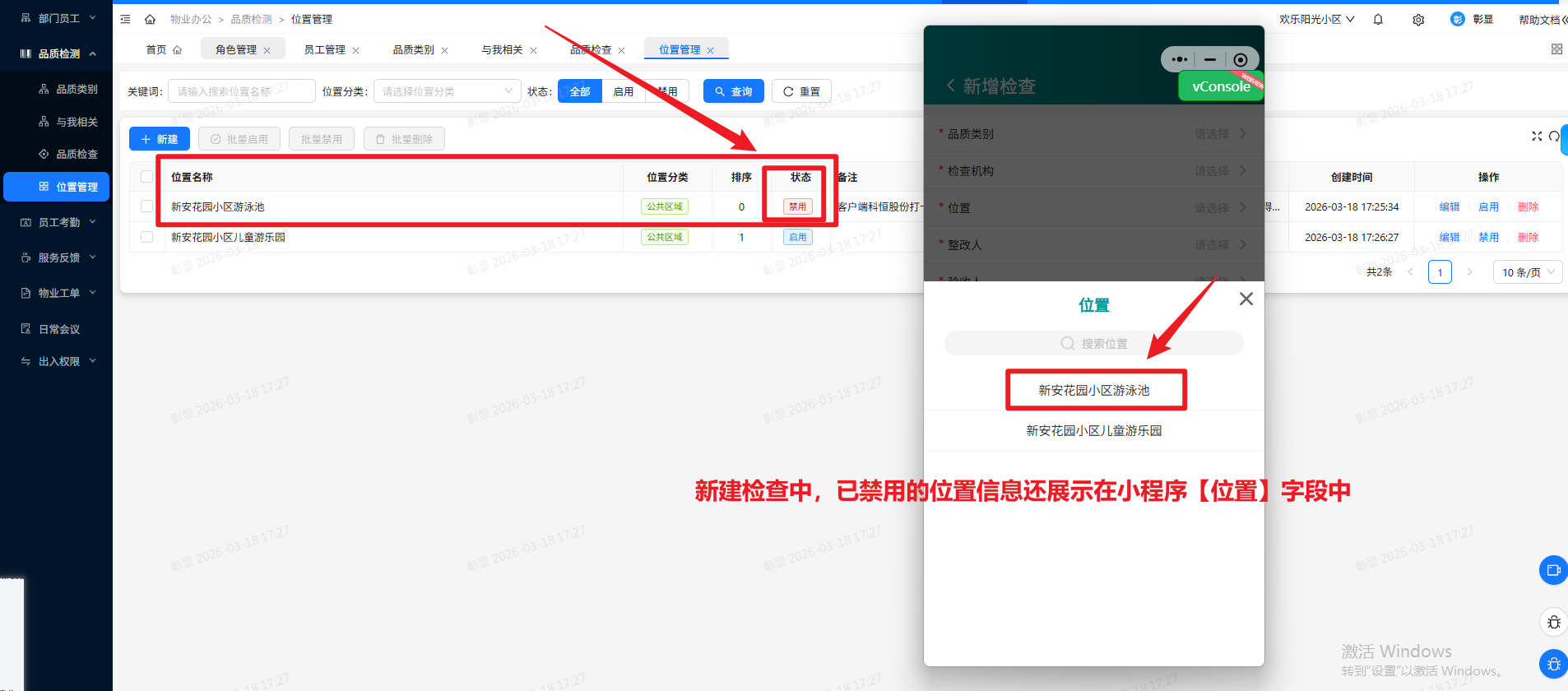Image resolution: width=1568 pixels, height=691 pixels.
Task: Open the blue bug debug icon
Action: pos(1553,664)
